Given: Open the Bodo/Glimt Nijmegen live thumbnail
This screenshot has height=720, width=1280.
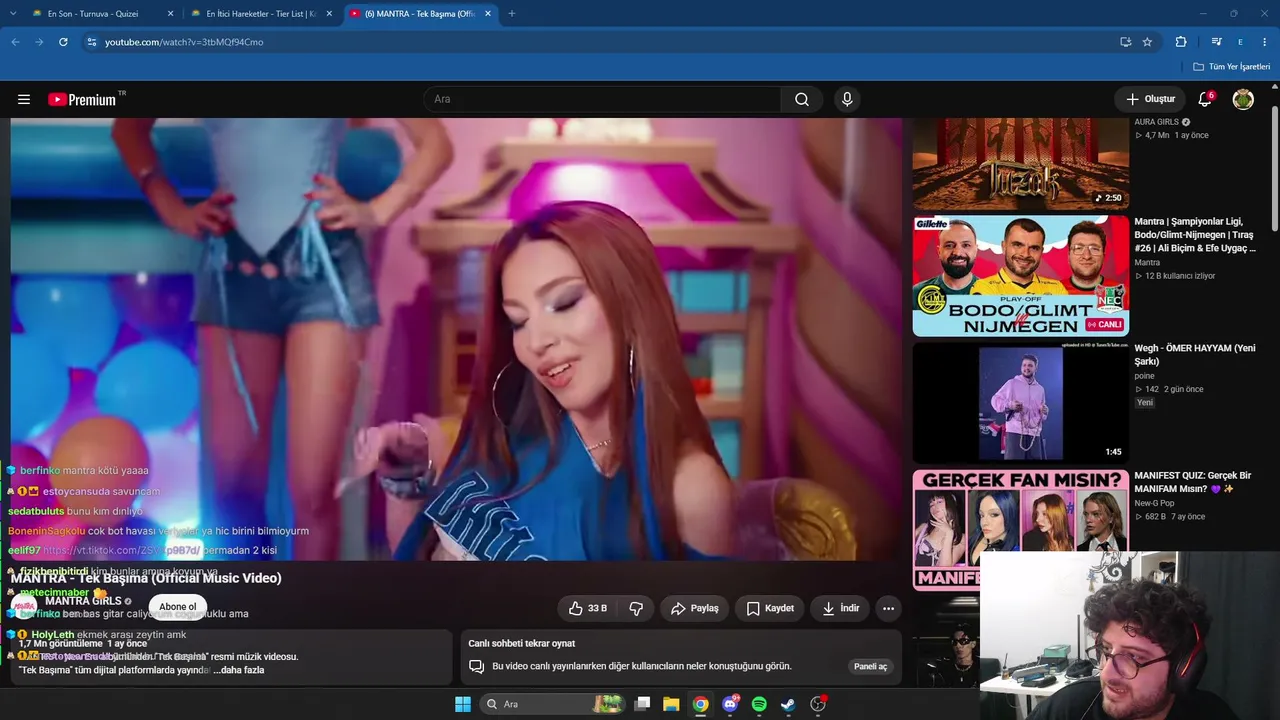Looking at the screenshot, I should coord(1020,276).
